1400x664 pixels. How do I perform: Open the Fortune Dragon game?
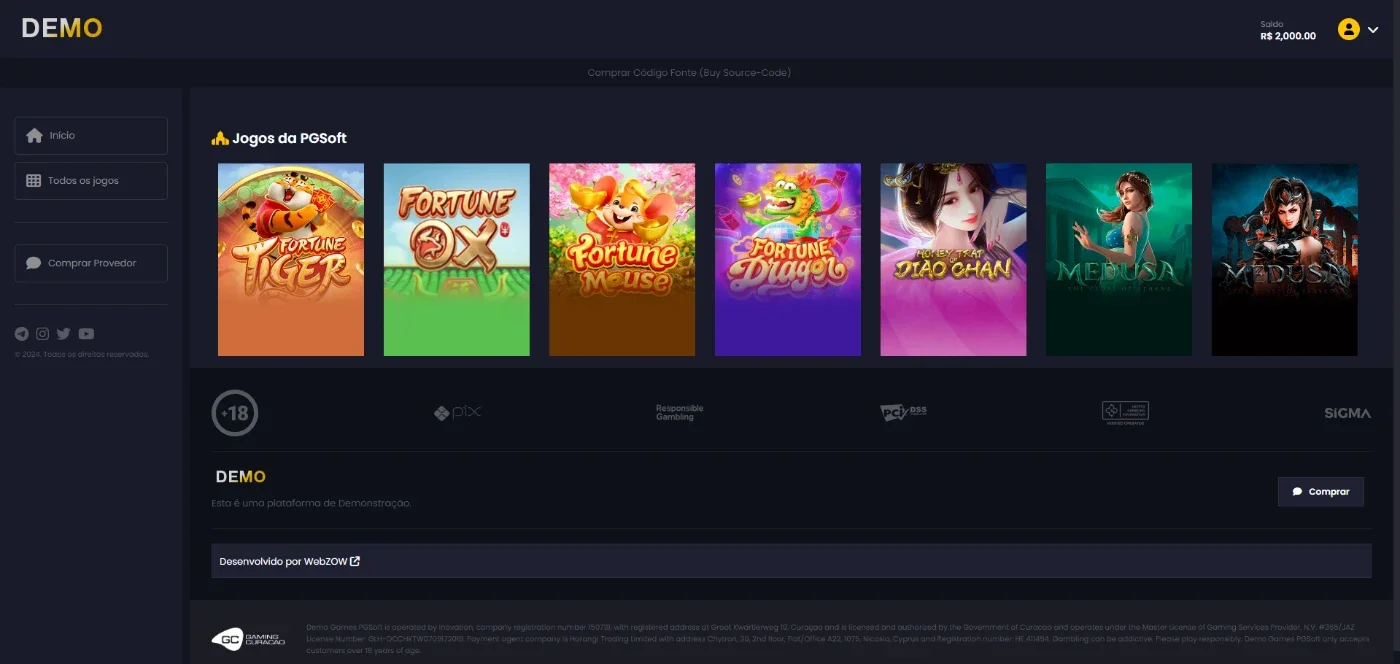point(788,260)
